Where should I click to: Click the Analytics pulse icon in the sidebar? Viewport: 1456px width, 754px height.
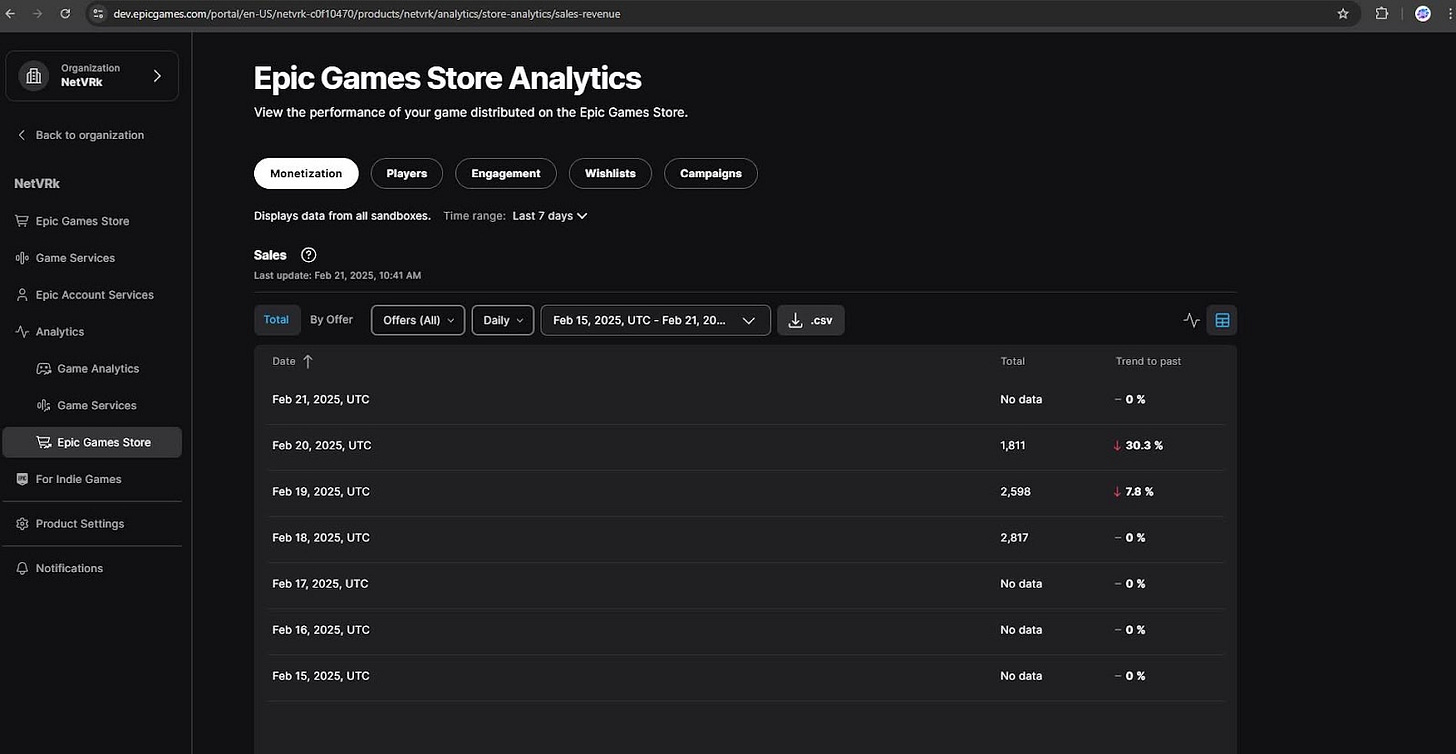(21, 332)
